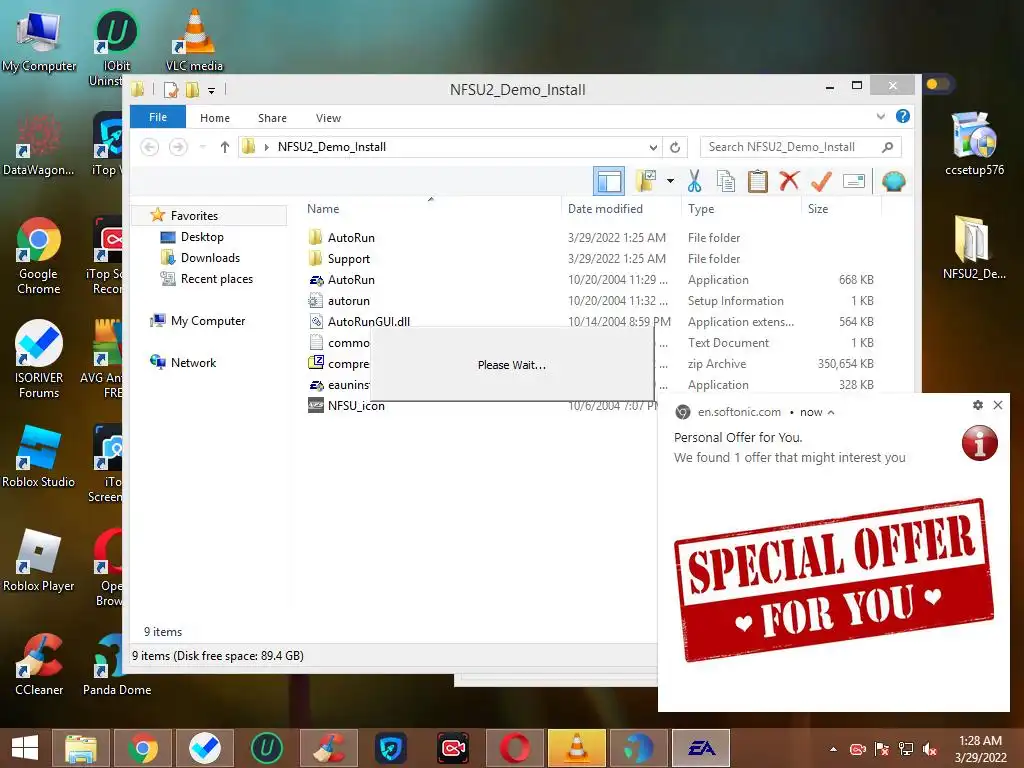Click the EA taskbar icon
Viewport: 1024px width, 768px height.
(x=701, y=748)
